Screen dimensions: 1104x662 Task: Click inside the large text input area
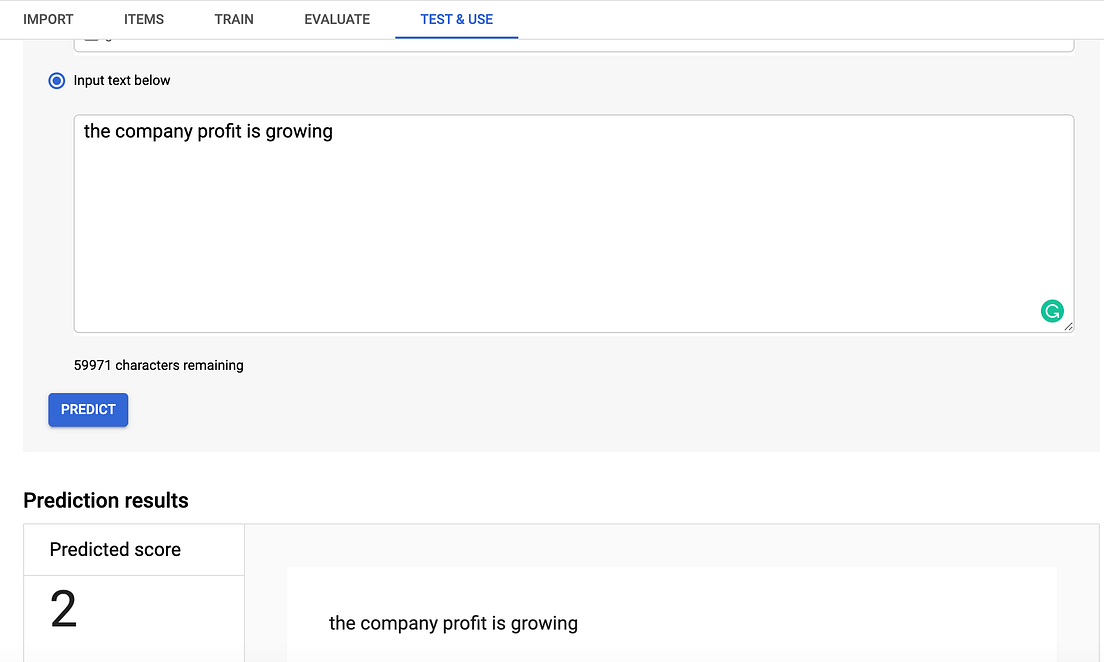coord(573,223)
